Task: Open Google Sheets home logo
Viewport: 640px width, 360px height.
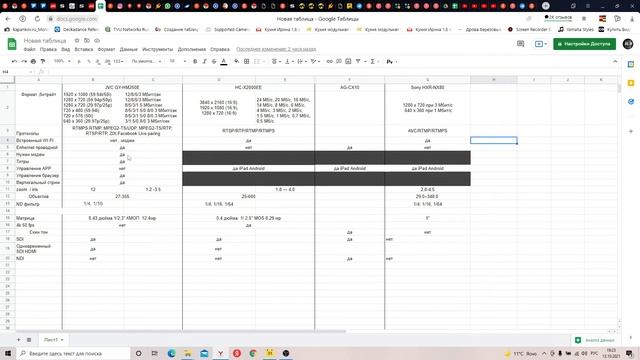Action: click(12, 44)
